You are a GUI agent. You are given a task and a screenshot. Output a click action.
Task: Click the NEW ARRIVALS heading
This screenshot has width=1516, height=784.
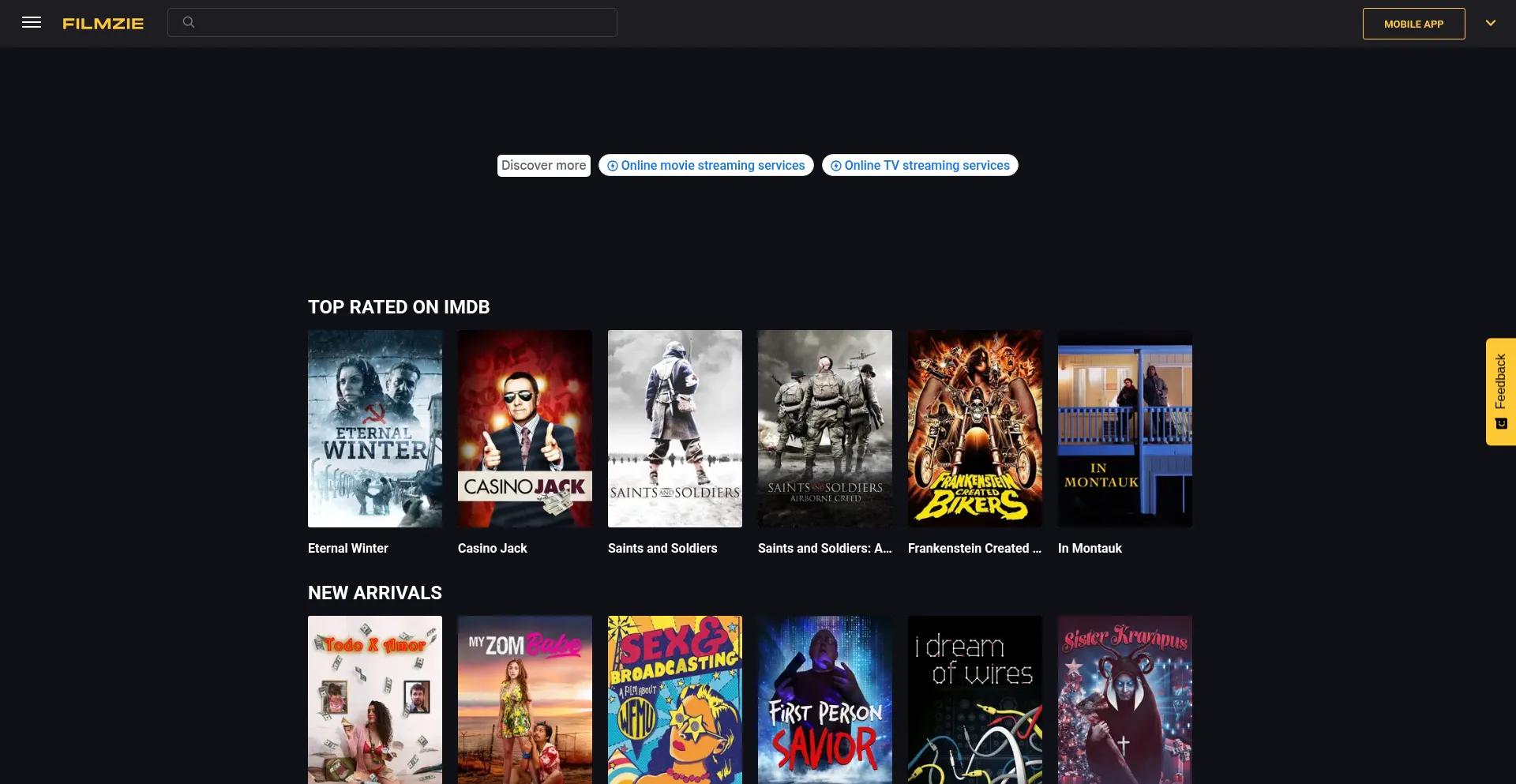[x=374, y=593]
